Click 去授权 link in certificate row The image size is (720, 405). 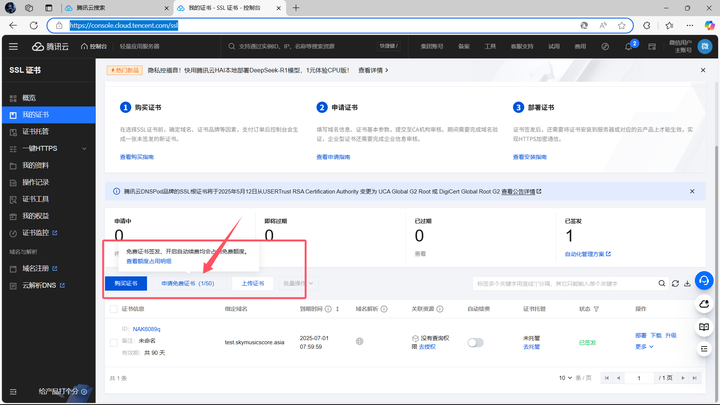click(427, 347)
